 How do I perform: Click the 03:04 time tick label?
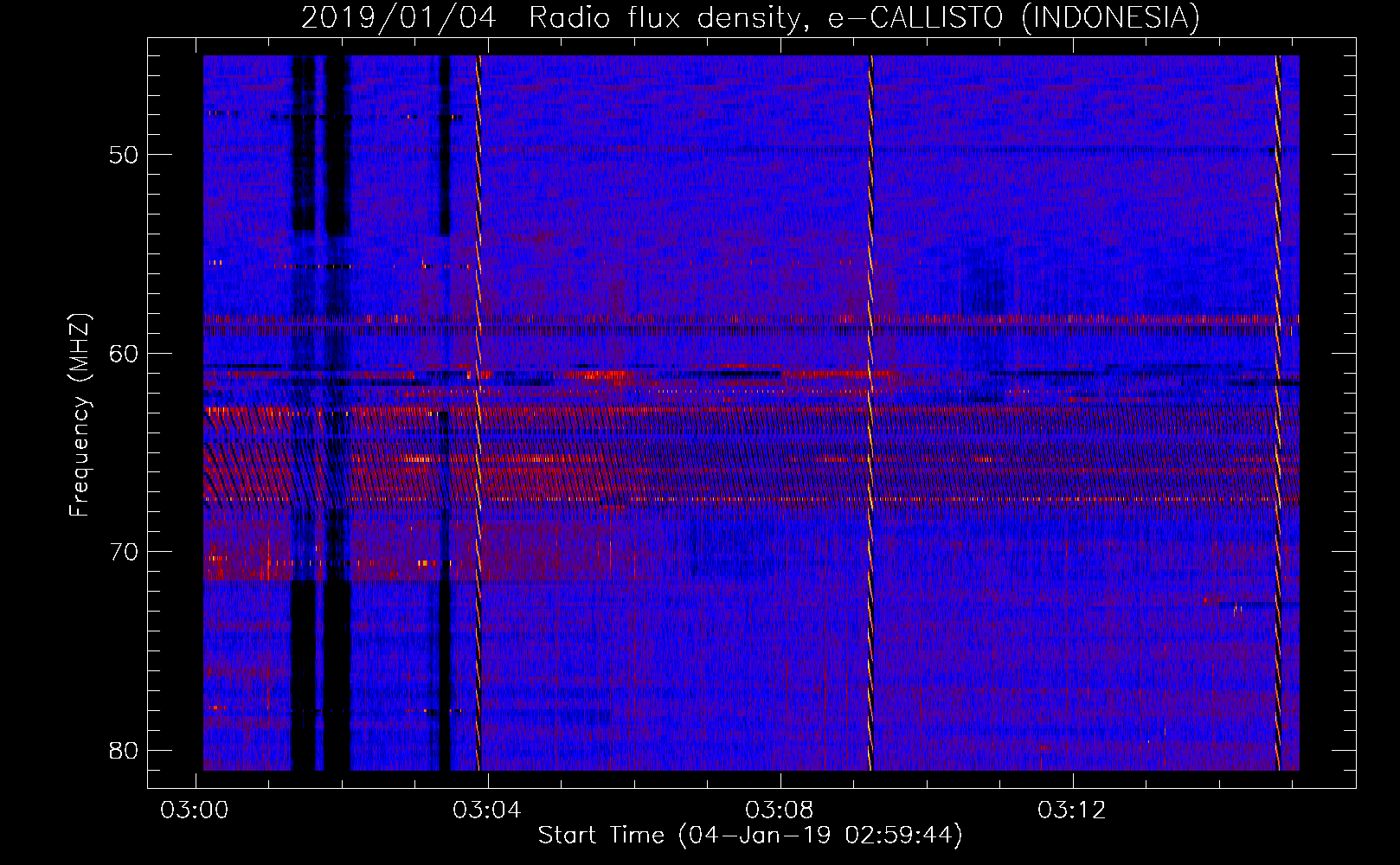487,811
